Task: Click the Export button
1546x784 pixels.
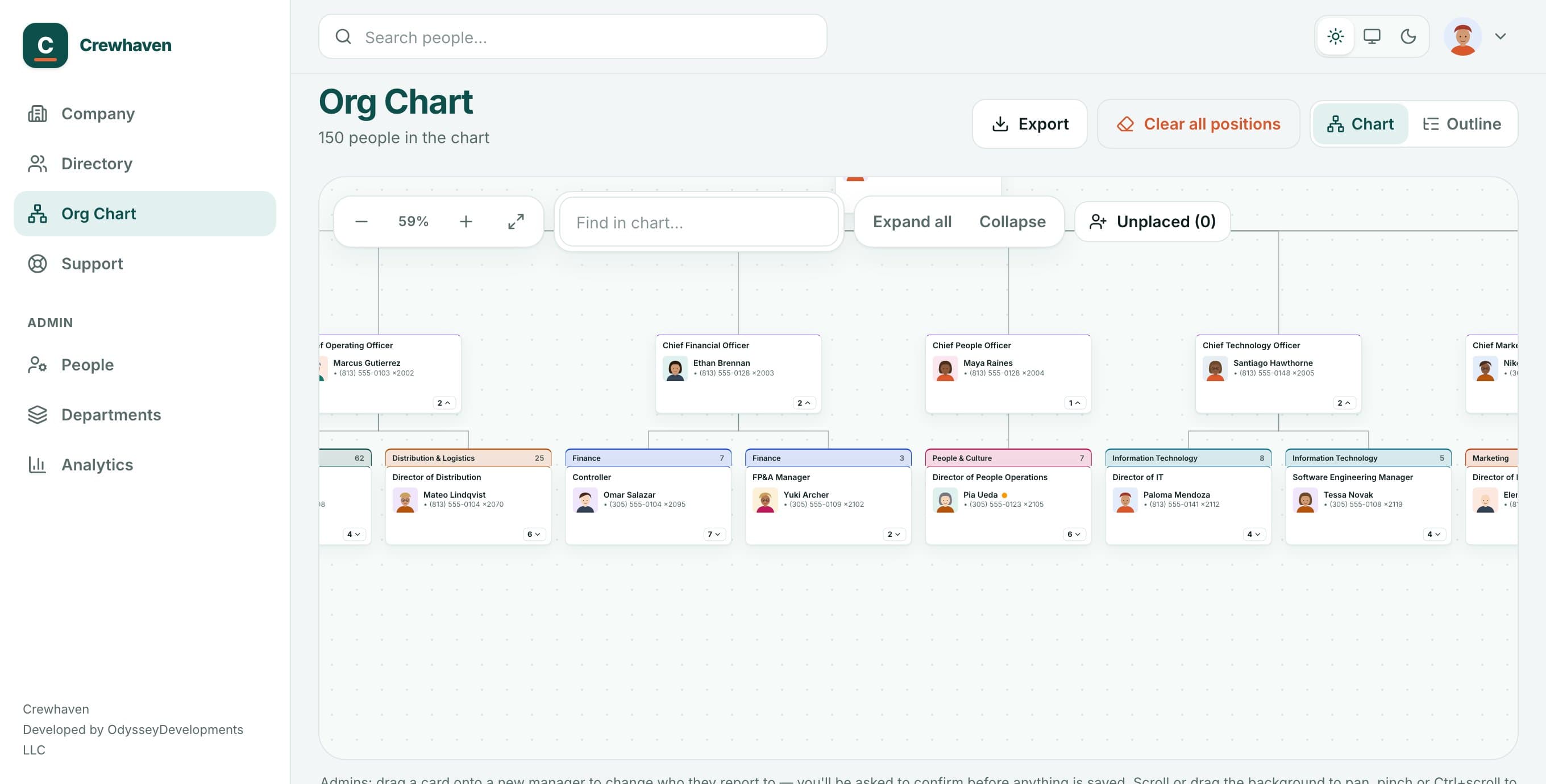Action: click(x=1029, y=124)
